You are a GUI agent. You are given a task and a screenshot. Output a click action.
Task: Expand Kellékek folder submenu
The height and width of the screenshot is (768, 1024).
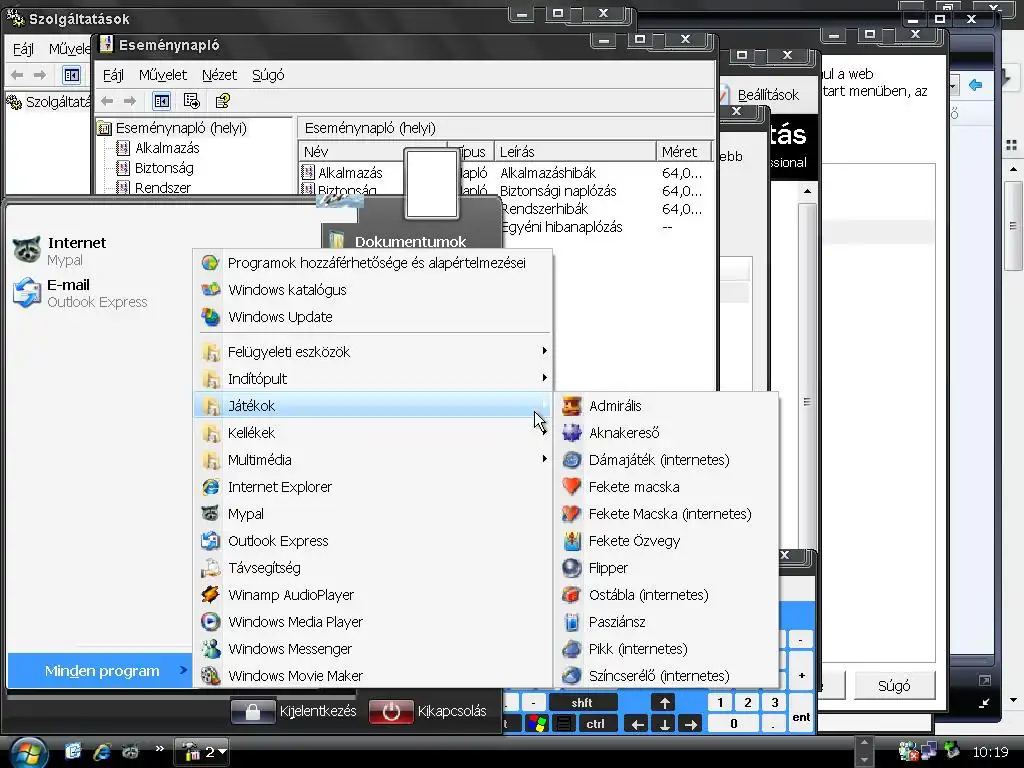pos(373,432)
